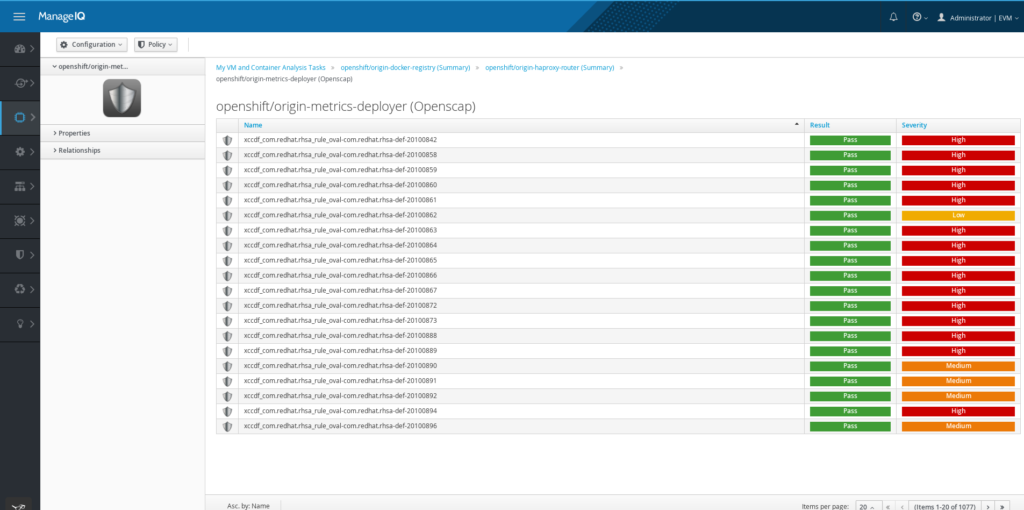Open the Networks sidebar icon
This screenshot has height=510, width=1024.
point(20,187)
